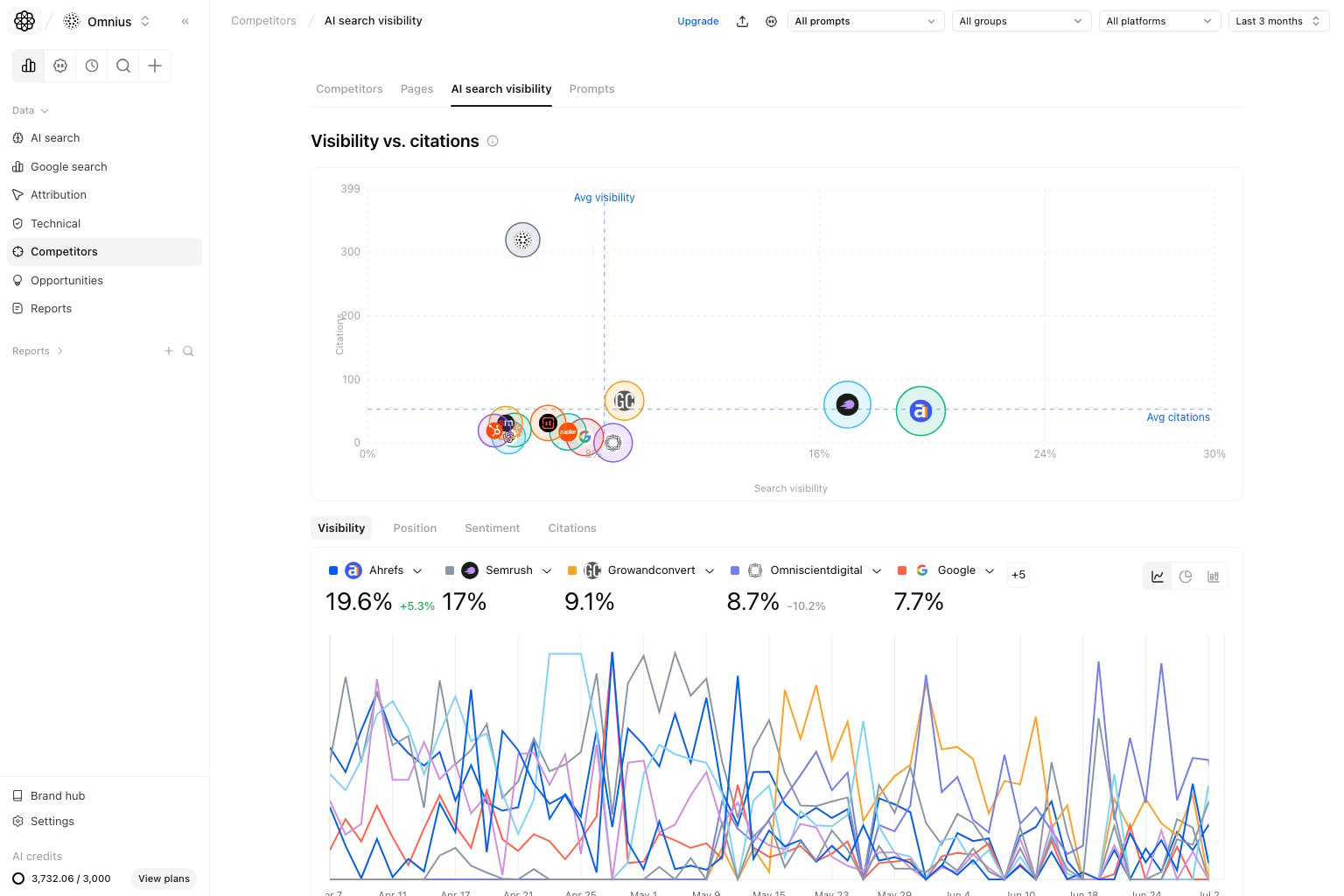This screenshot has height=896, width=1344.
Task: Select the Citations chart tab
Action: pos(572,528)
